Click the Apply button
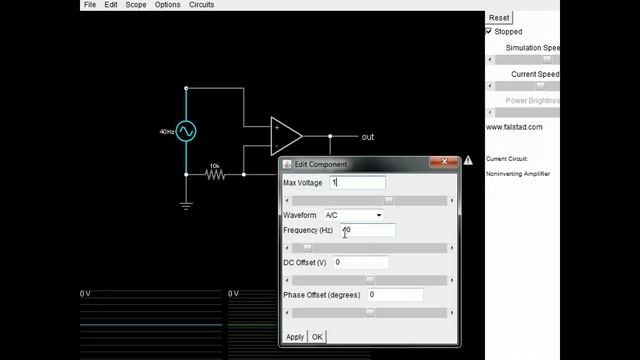This screenshot has width=640, height=360. point(295,337)
